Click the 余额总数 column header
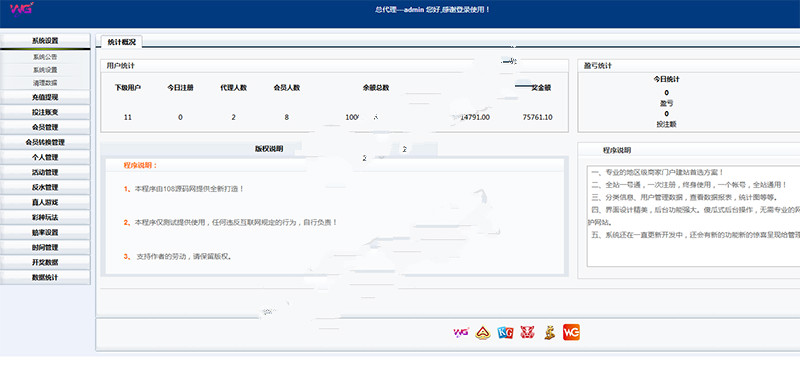This screenshot has width=800, height=377. coord(376,88)
